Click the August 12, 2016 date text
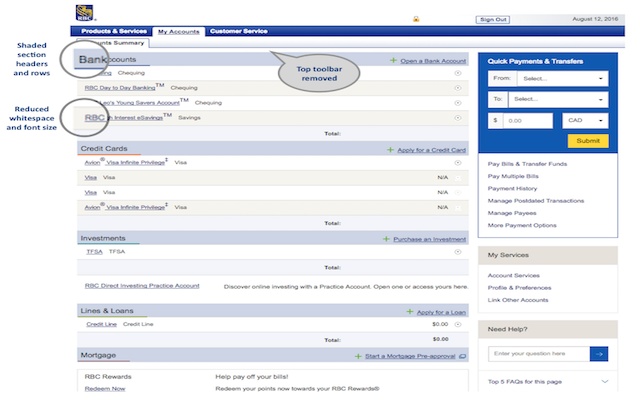Screen dimensions: 640x400 pyautogui.click(x=595, y=19)
